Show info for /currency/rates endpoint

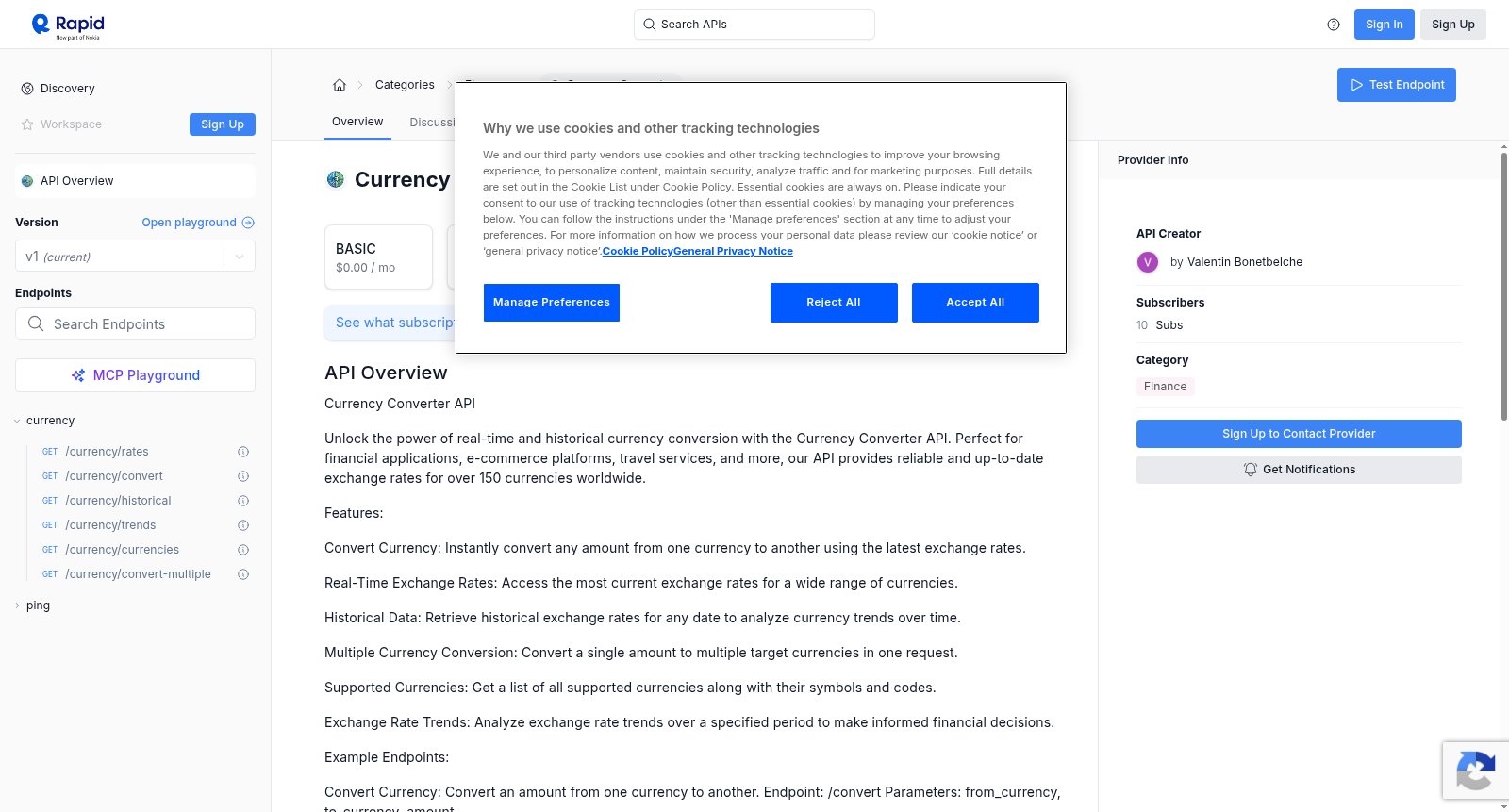[243, 452]
